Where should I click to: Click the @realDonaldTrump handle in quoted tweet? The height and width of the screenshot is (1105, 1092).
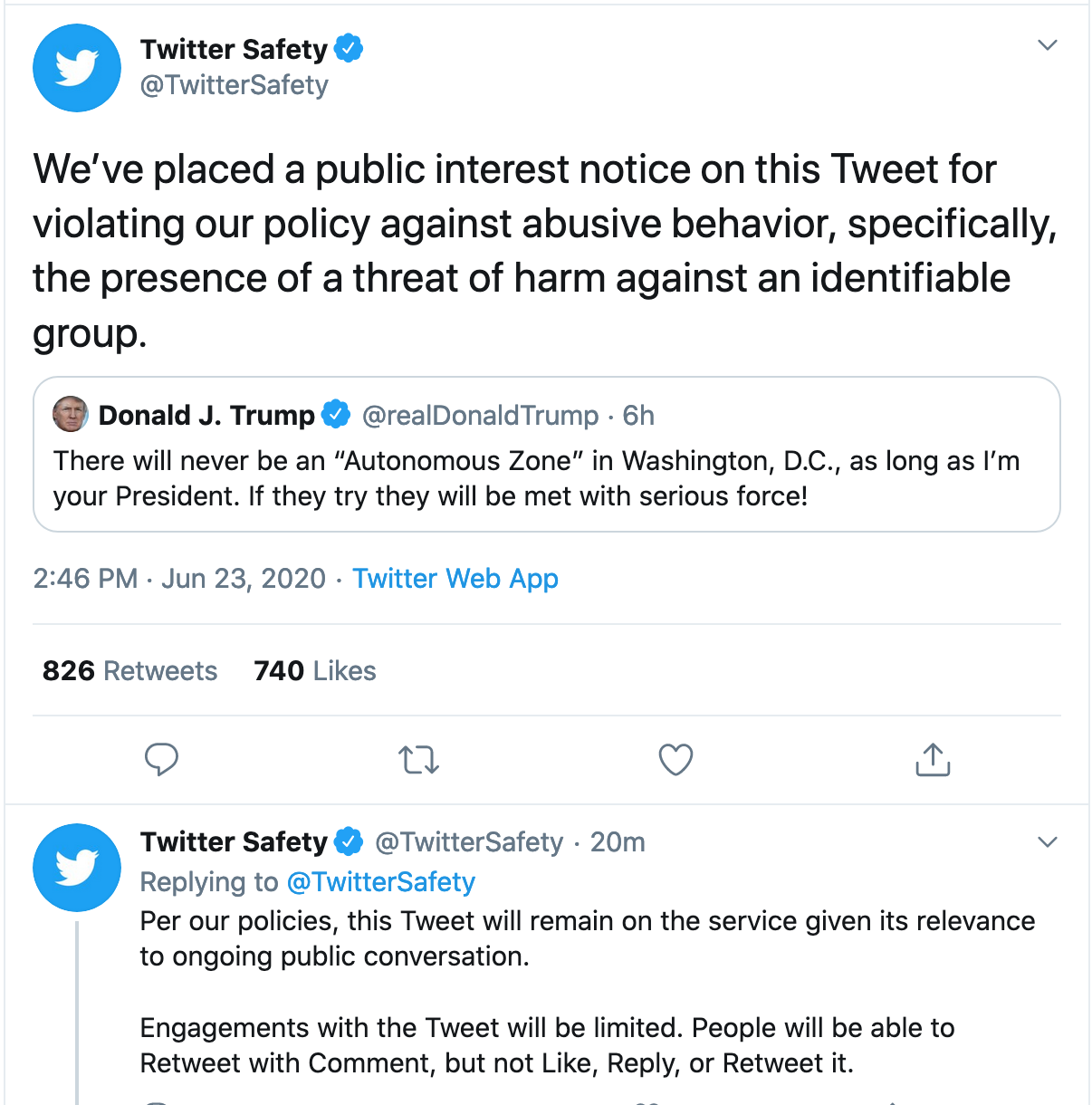480,415
